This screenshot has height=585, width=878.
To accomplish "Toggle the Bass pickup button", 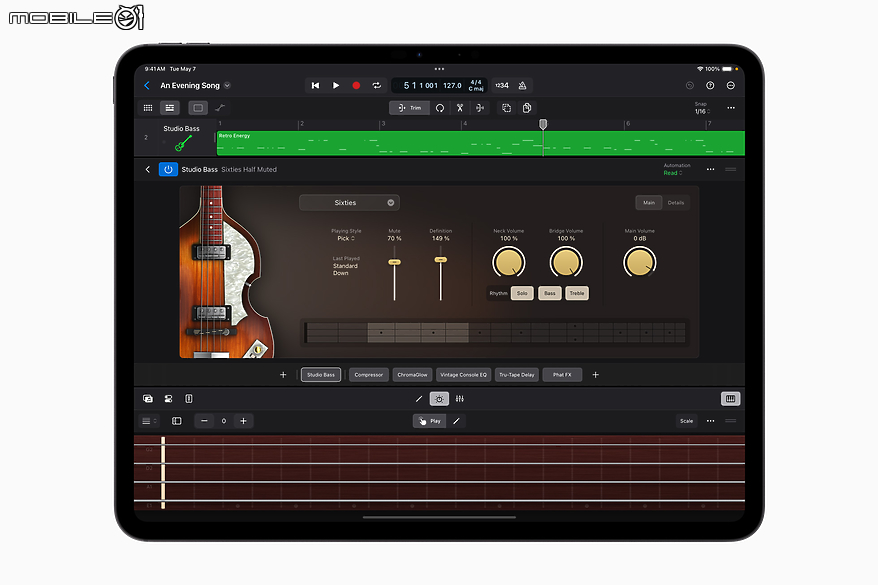I will pyautogui.click(x=550, y=293).
